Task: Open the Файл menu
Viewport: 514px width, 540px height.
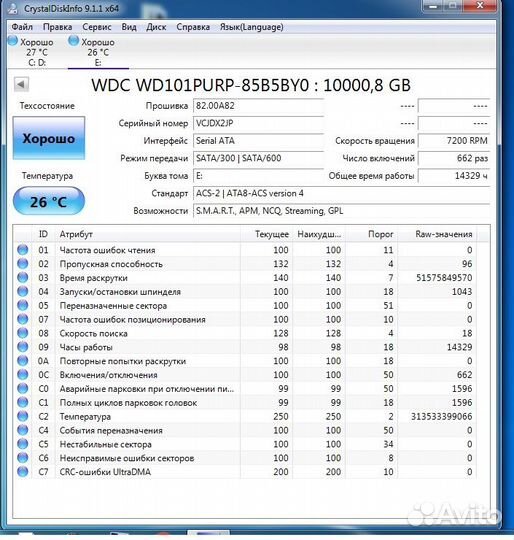Action: click(22, 27)
